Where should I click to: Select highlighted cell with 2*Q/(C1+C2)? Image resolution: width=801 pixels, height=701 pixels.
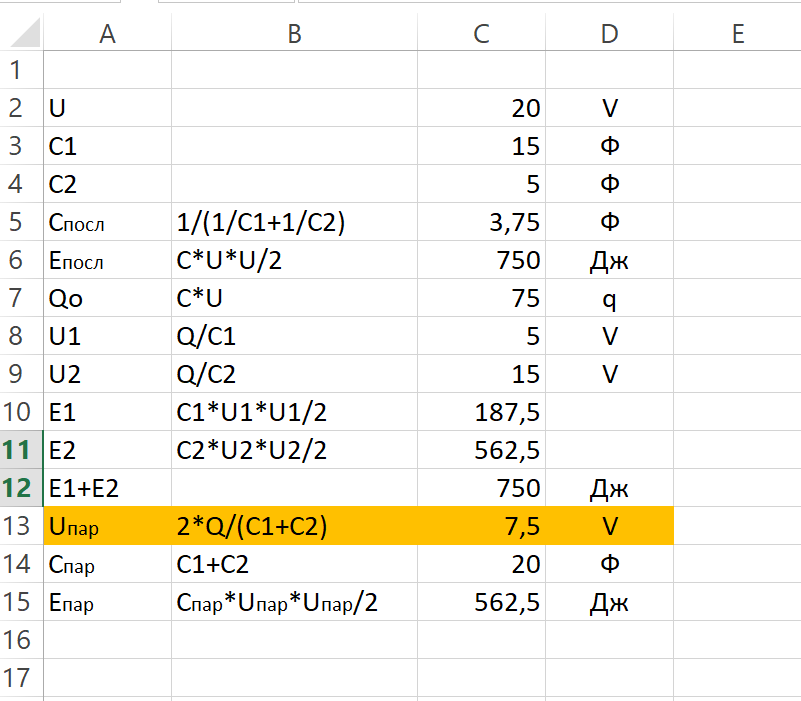(294, 526)
